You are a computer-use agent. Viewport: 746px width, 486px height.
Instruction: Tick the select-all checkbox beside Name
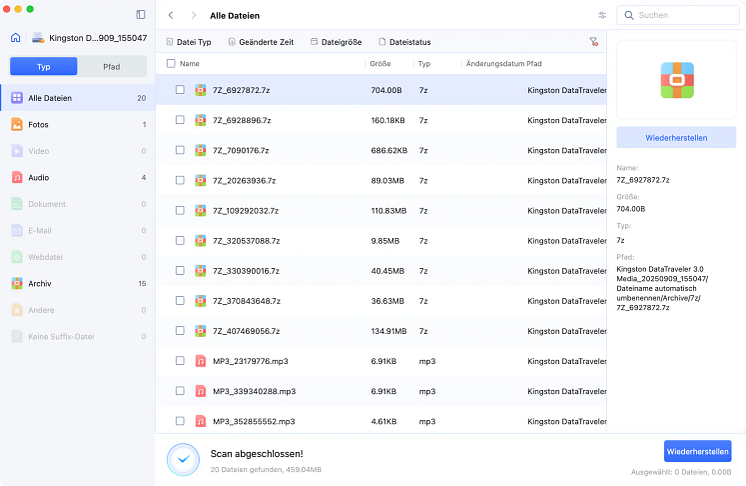[171, 63]
